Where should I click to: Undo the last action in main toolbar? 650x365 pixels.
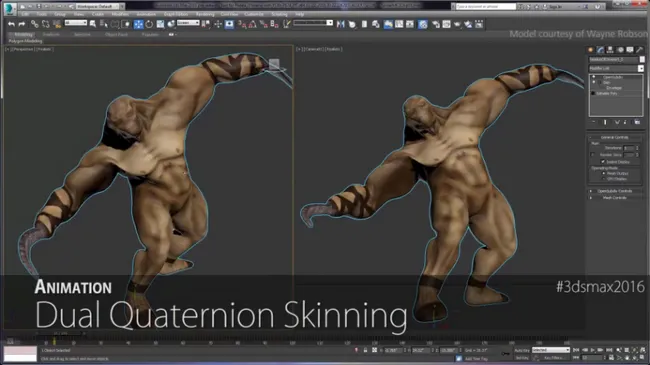click(x=11, y=24)
